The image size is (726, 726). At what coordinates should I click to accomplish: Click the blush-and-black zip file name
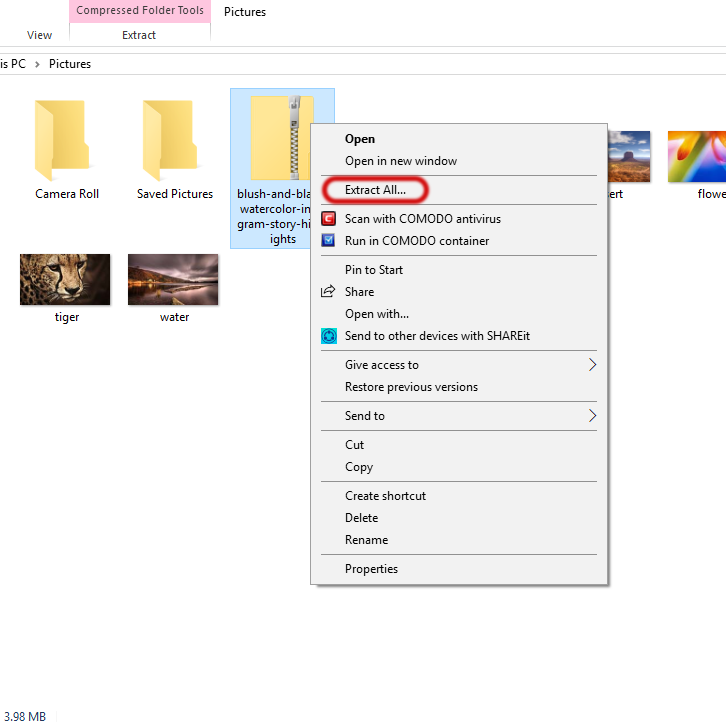[273, 216]
